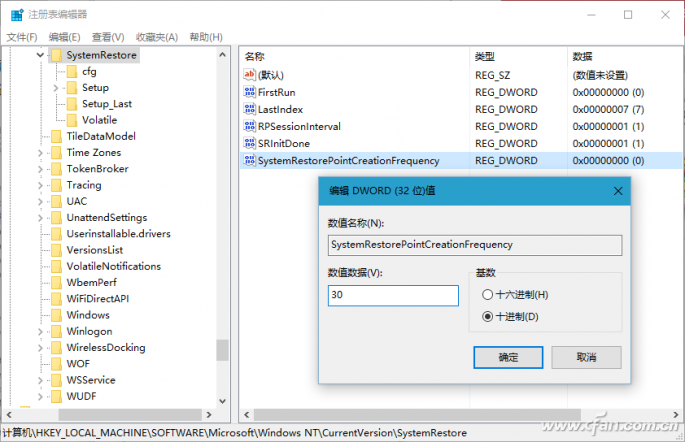Click the DWORD icon next to SRInitDone
This screenshot has height=442, width=685.
point(249,143)
